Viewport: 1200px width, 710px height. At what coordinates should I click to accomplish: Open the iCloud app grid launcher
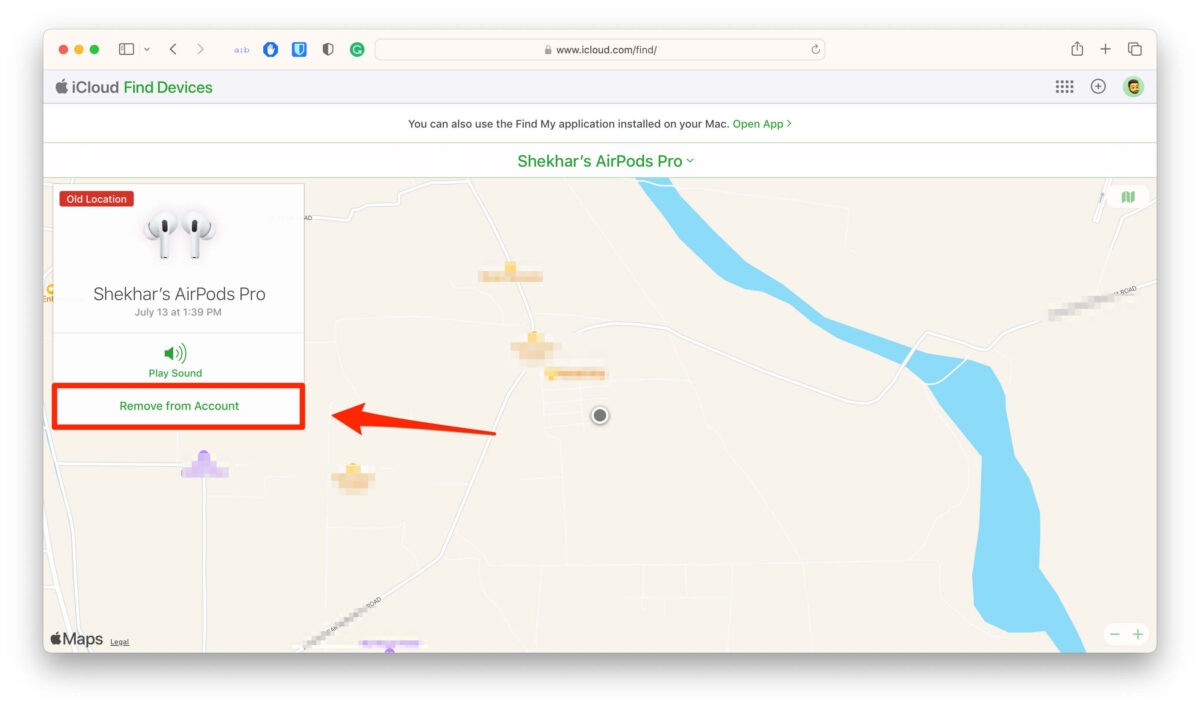coord(1066,87)
